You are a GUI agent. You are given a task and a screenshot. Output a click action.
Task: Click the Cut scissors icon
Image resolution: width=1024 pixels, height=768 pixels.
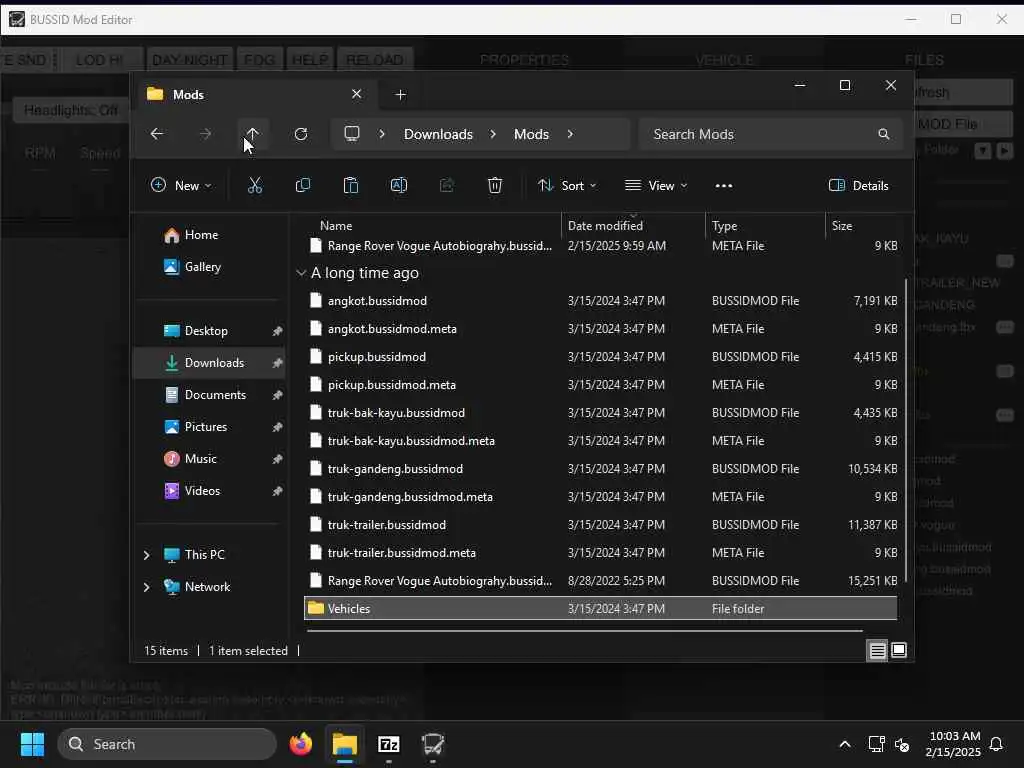[255, 185]
